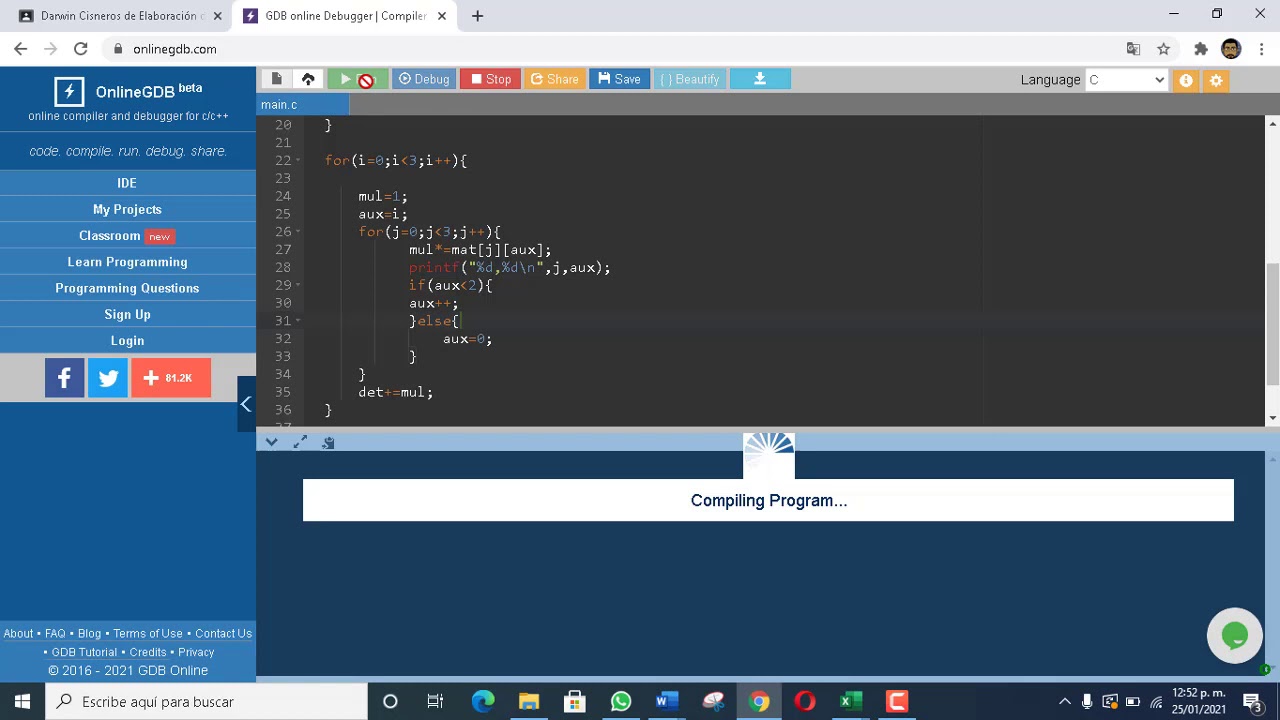This screenshot has width=1280, height=720.
Task: Open Word from the taskbar
Action: (667, 701)
